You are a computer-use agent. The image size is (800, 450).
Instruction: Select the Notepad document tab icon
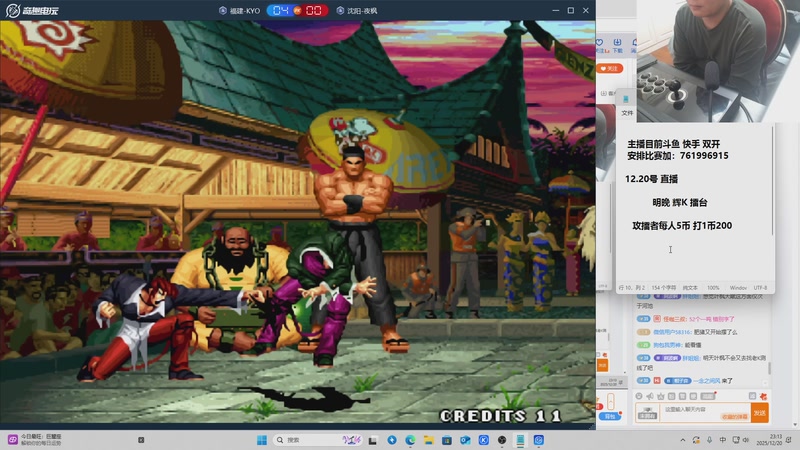626,98
